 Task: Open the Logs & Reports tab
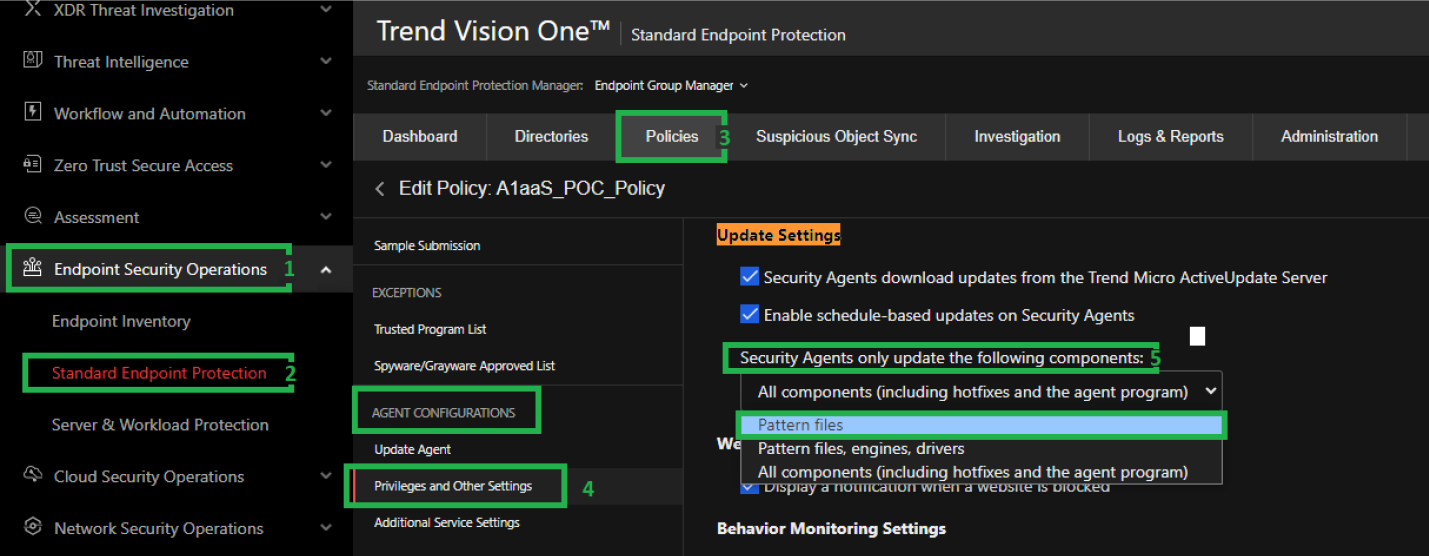tap(1170, 137)
